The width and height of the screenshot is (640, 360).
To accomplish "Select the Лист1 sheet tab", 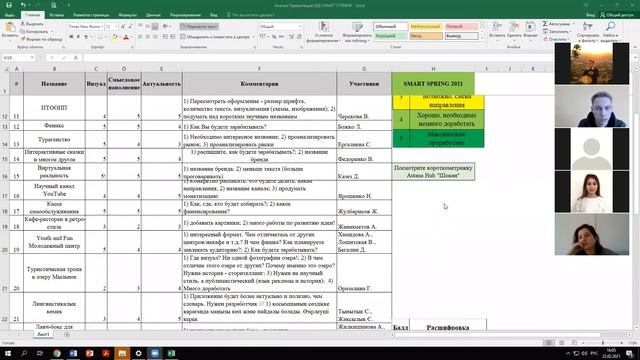I will (x=43, y=334).
